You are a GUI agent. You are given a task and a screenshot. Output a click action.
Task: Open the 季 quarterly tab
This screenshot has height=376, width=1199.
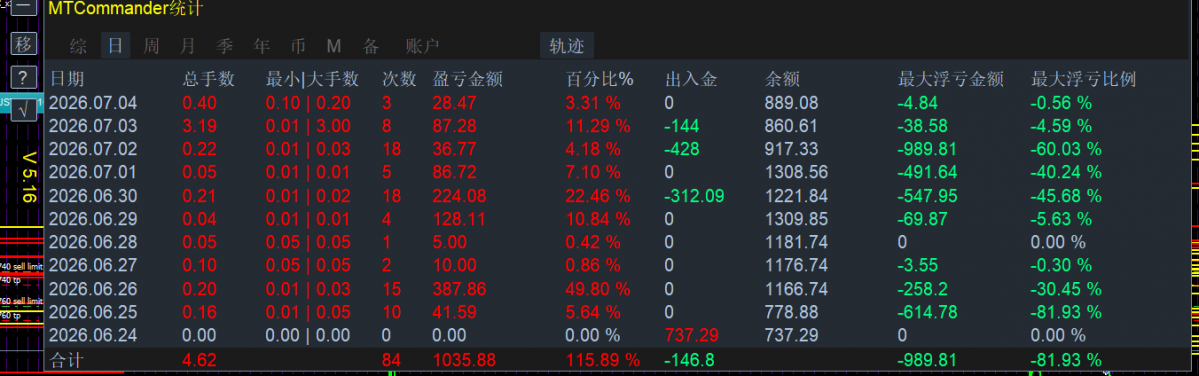point(225,46)
